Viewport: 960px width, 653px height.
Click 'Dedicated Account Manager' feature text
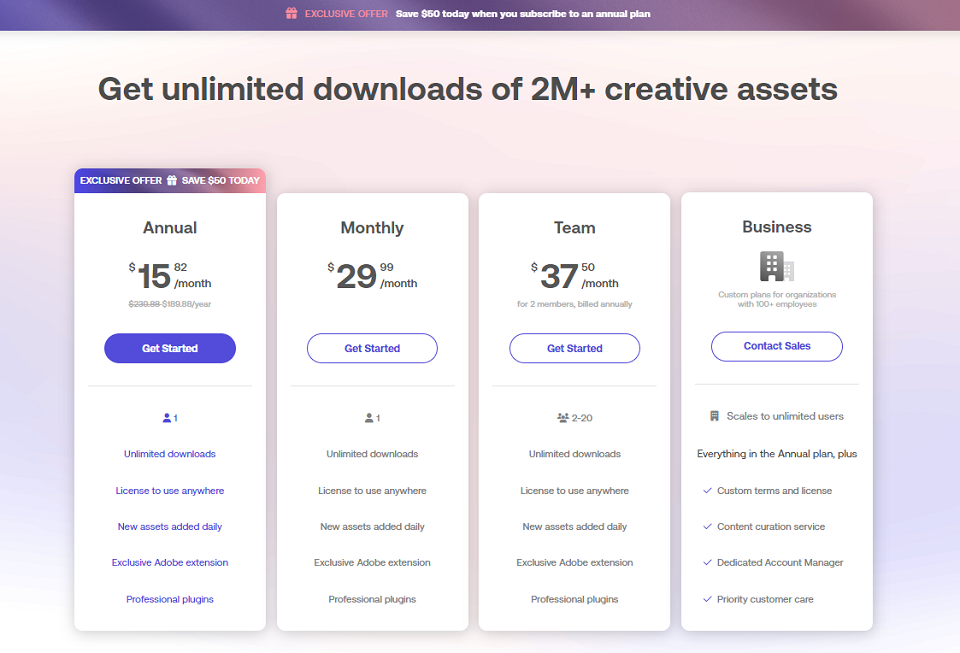pyautogui.click(x=780, y=562)
